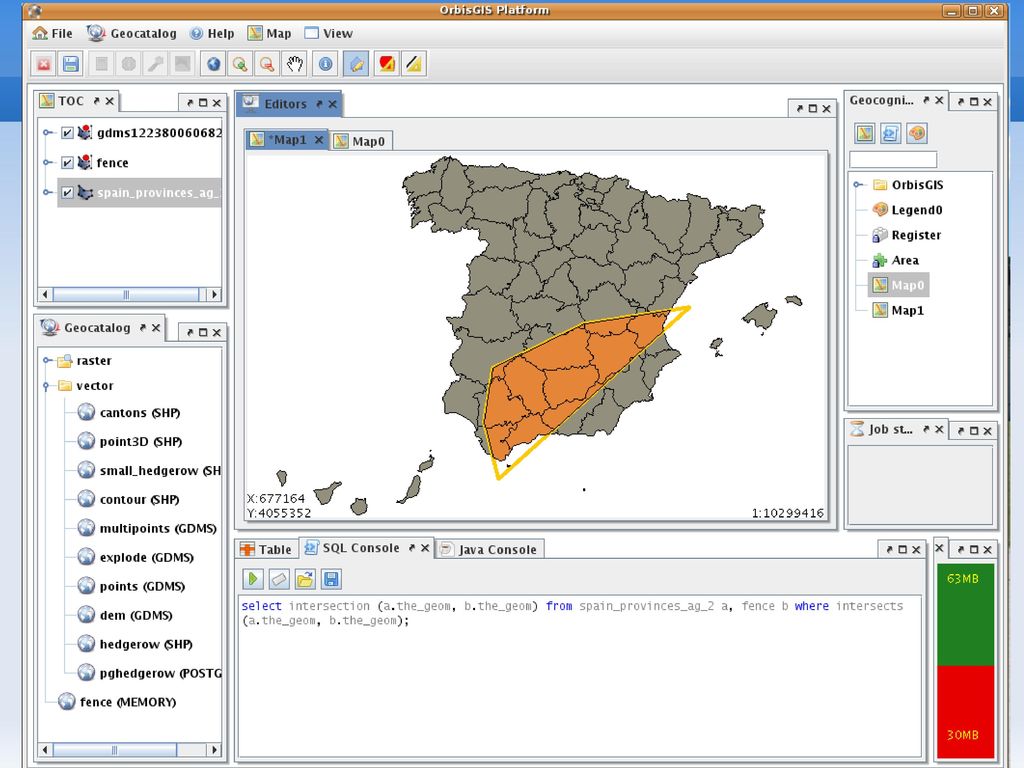The height and width of the screenshot is (768, 1024).
Task: Open the Help menu
Action: click(212, 33)
